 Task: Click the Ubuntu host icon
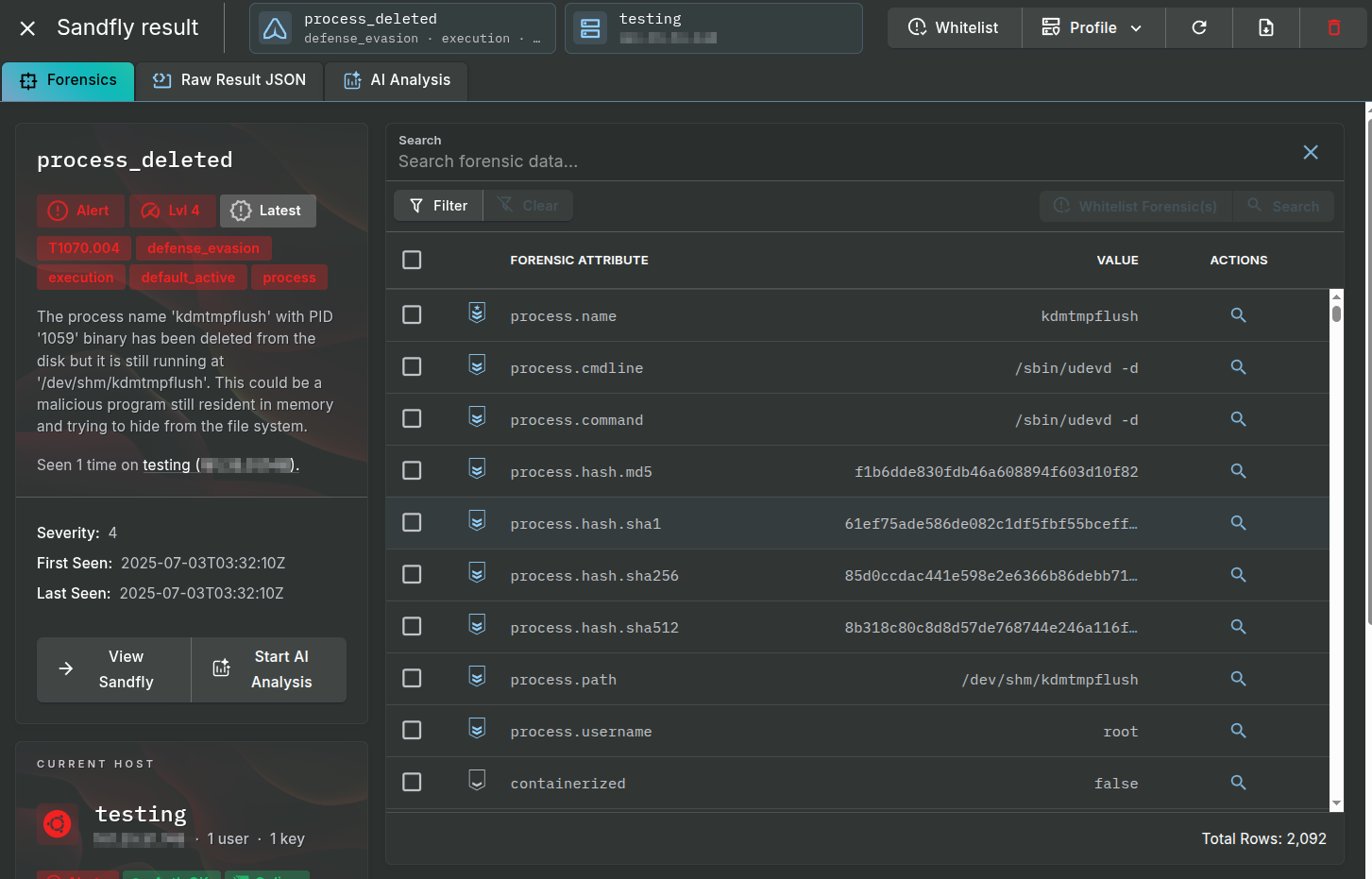58,824
